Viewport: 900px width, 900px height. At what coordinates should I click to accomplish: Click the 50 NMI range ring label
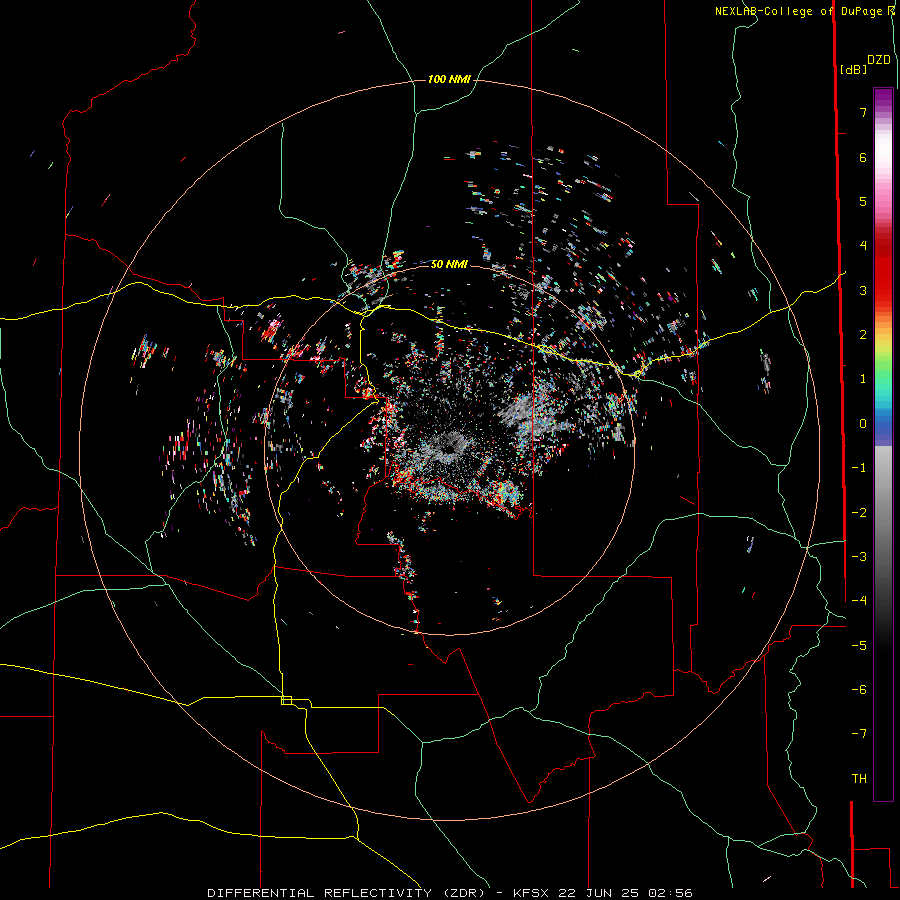[x=449, y=265]
